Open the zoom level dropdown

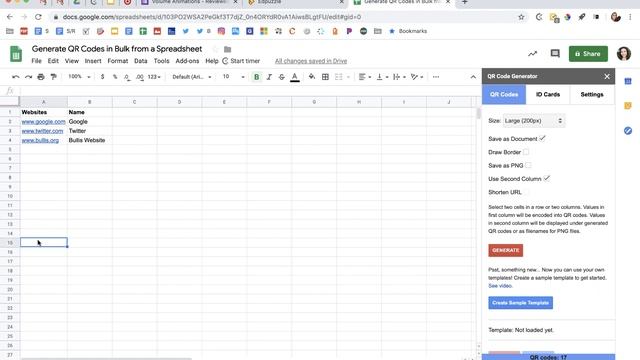click(x=79, y=77)
